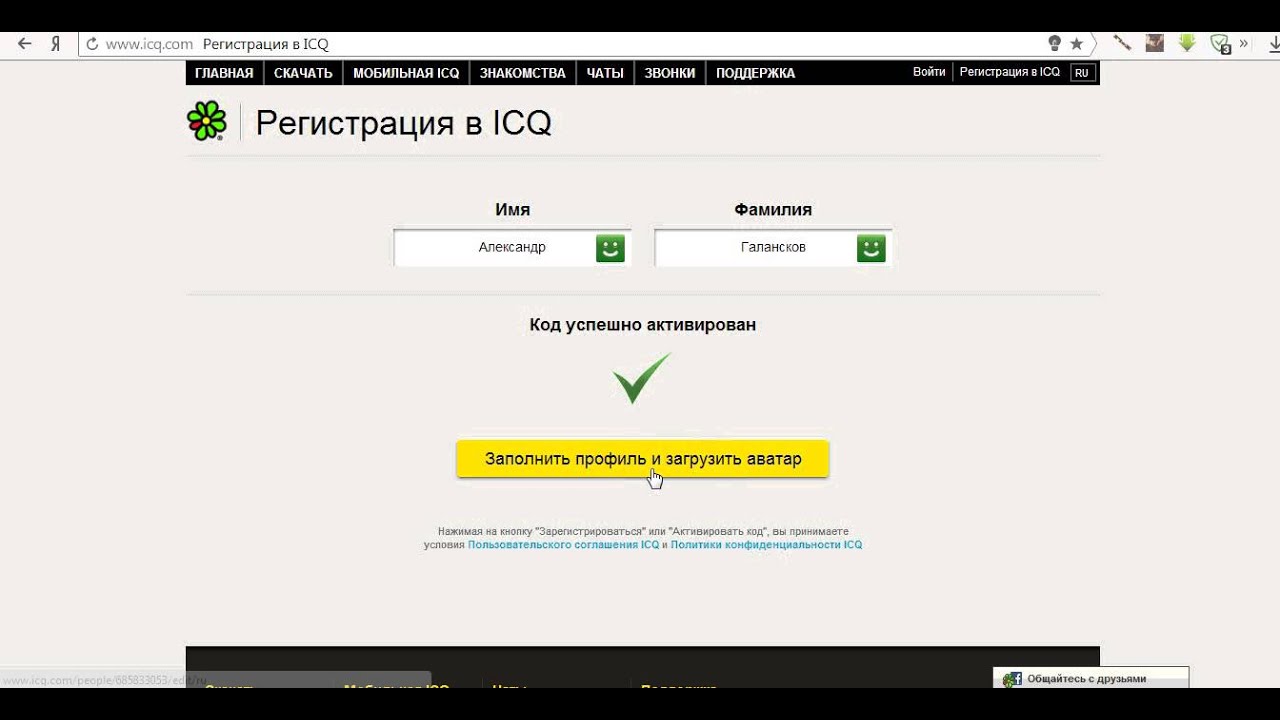
Task: Click the green download arrow extension
Action: 1187,43
